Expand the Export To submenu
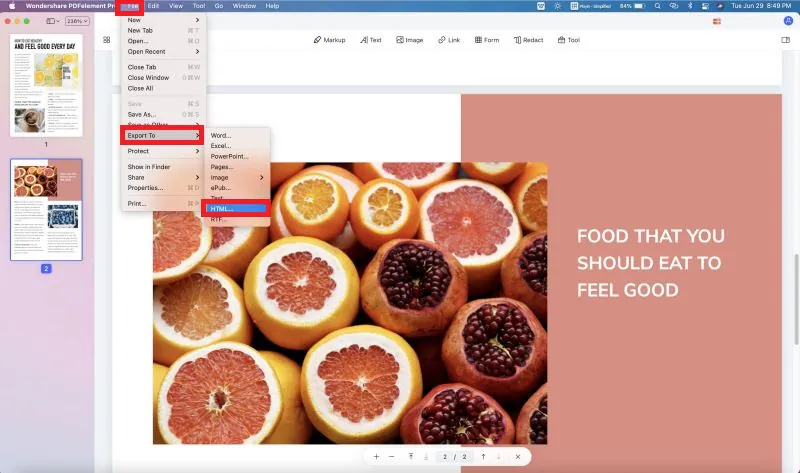Screen dimensions: 800x473 click(163, 135)
